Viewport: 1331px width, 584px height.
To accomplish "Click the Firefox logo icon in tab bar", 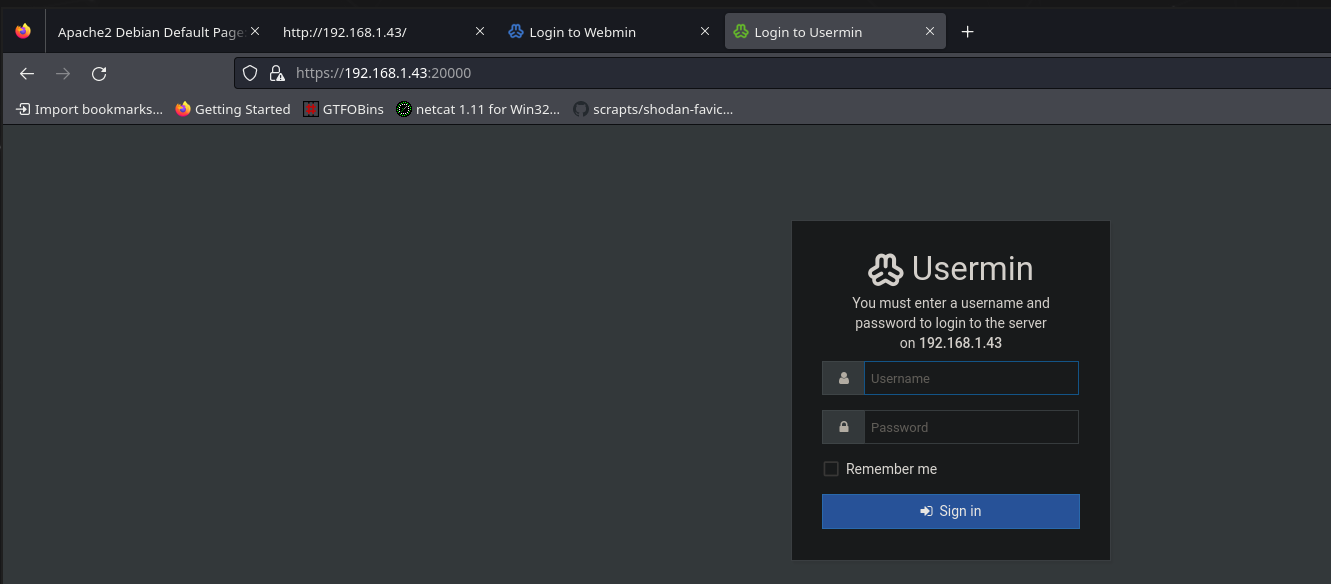I will pyautogui.click(x=23, y=31).
